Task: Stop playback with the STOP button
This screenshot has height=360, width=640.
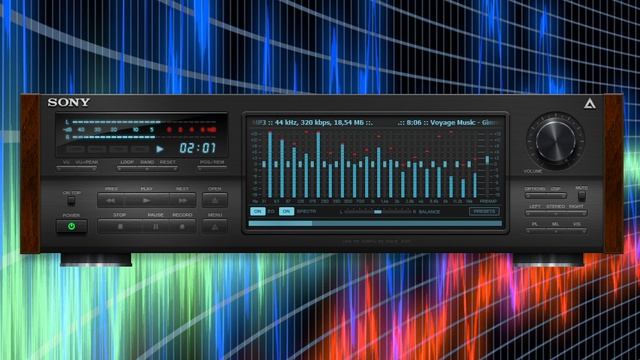Action: pos(120,227)
